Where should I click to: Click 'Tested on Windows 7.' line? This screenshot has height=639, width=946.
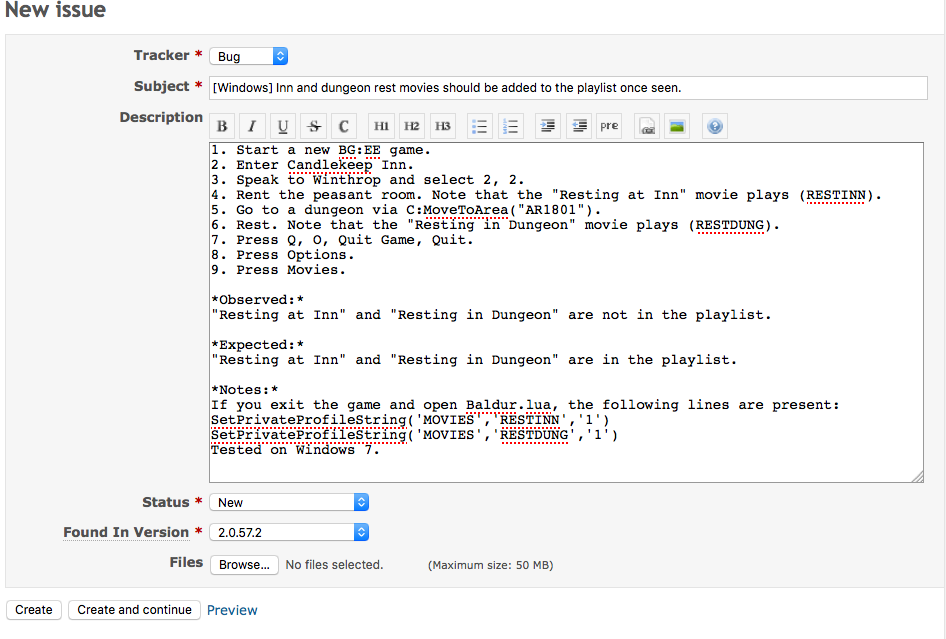pyautogui.click(x=295, y=450)
